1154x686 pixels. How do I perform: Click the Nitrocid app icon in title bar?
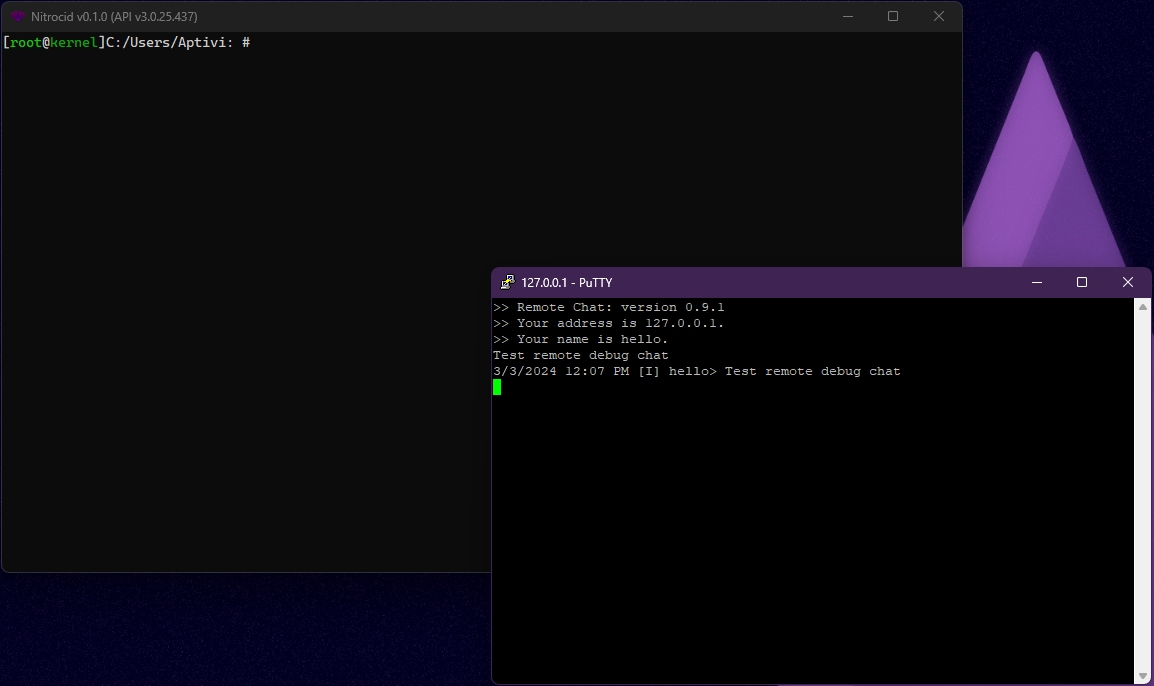17,17
